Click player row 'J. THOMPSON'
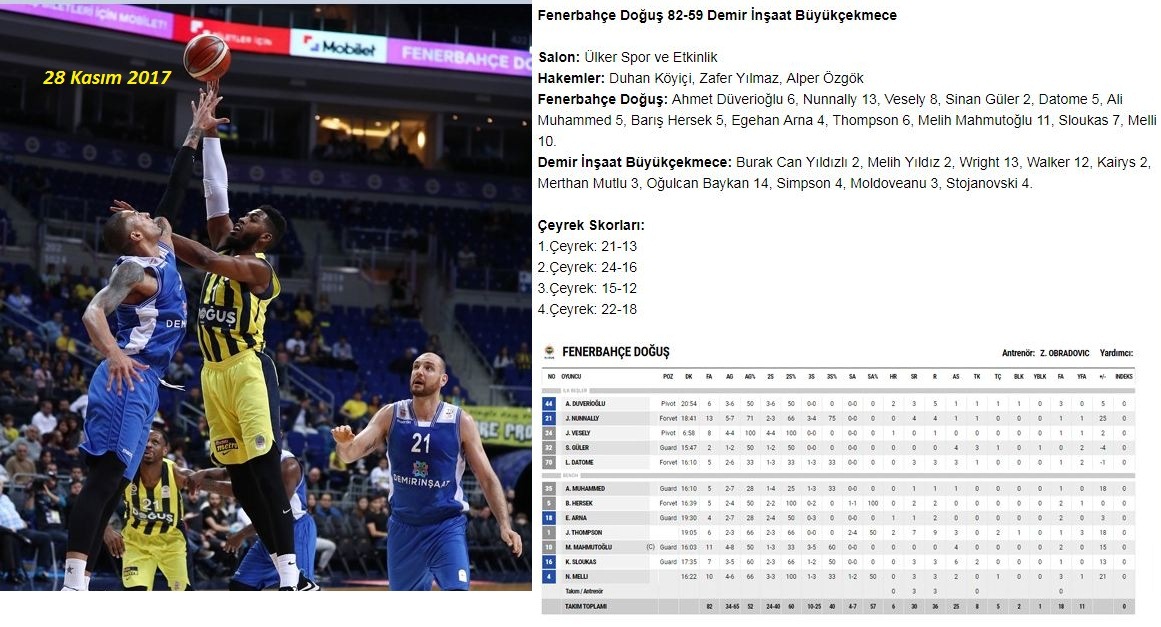The width and height of the screenshot is (1161, 627). pyautogui.click(x=838, y=532)
